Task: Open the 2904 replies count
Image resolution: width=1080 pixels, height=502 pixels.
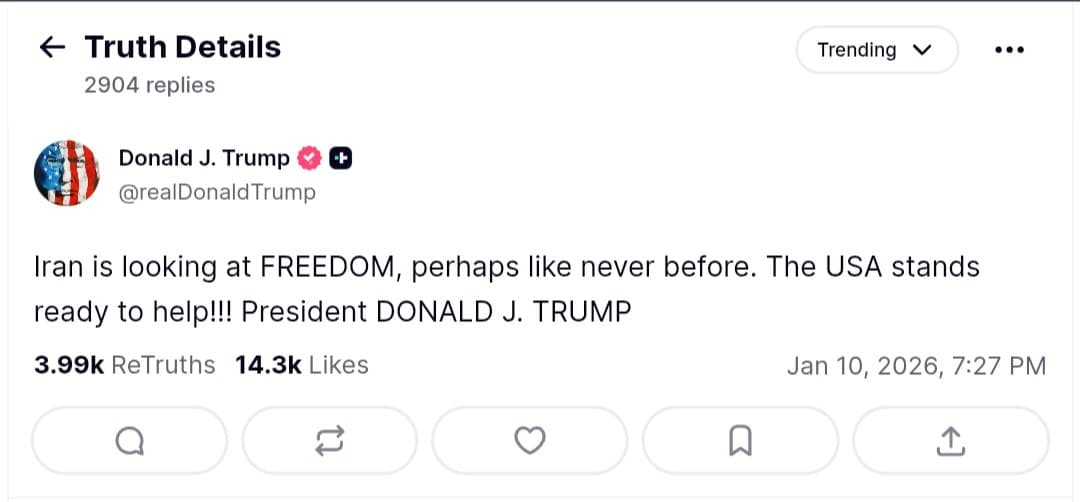Action: pyautogui.click(x=149, y=86)
